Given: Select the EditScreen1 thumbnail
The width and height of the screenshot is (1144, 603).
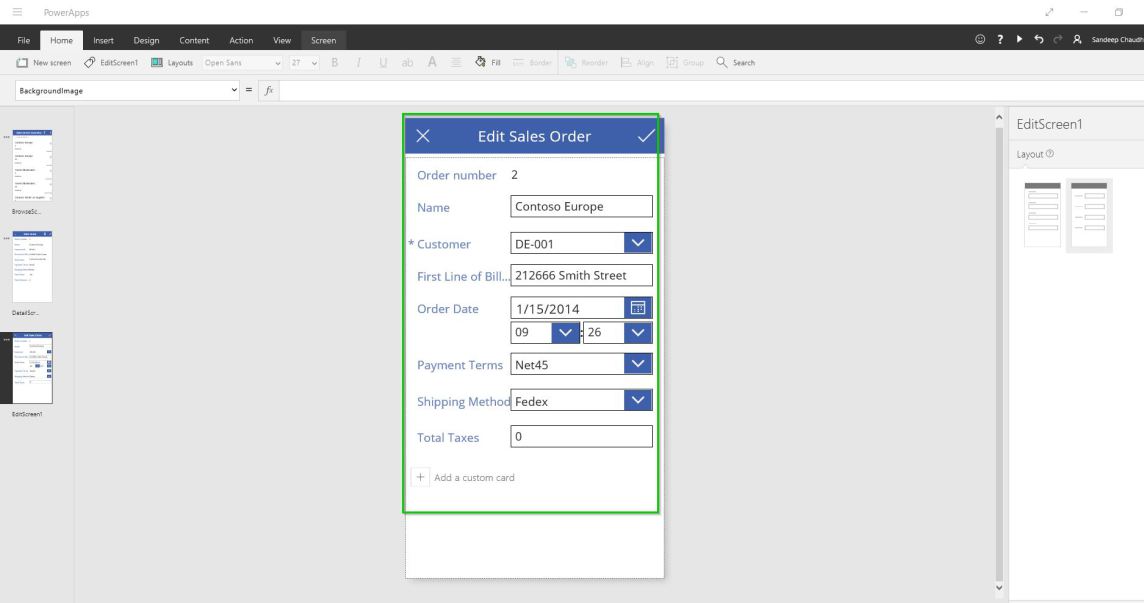Looking at the screenshot, I should [32, 368].
